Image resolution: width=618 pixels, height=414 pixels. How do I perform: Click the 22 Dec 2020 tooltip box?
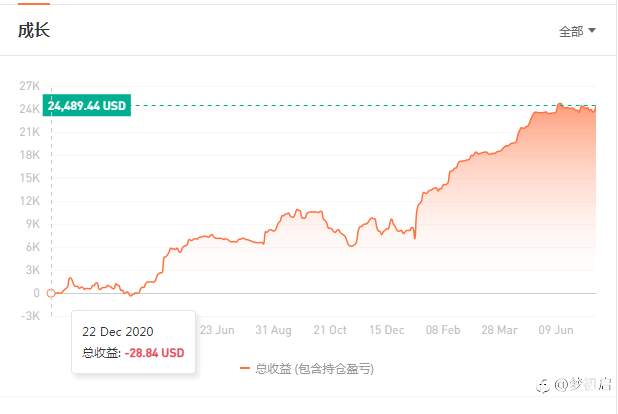pos(134,342)
